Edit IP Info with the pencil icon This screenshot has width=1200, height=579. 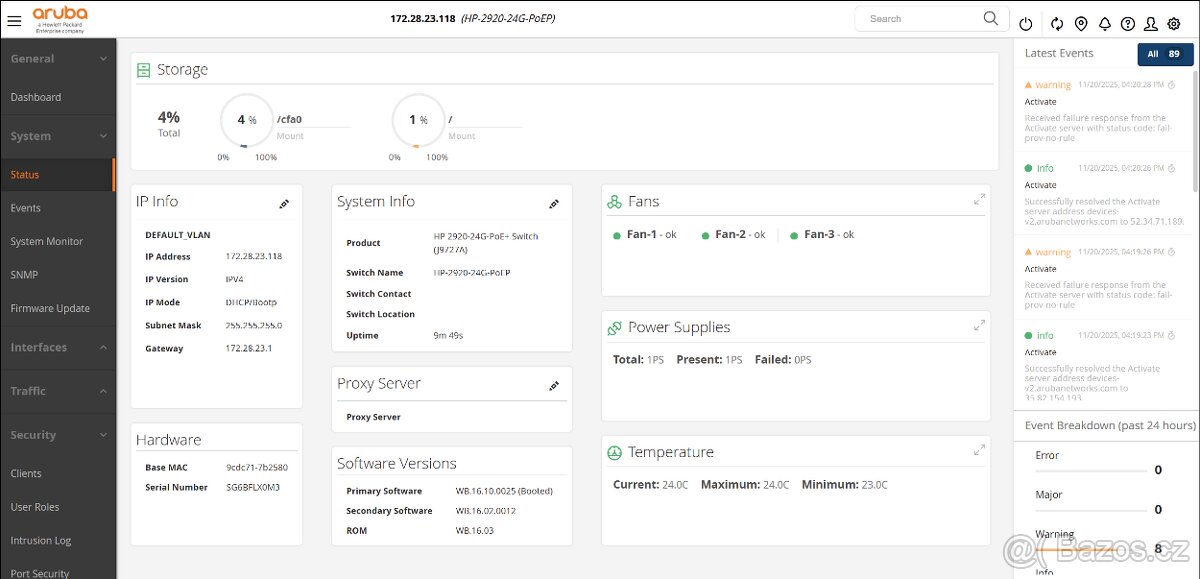pos(284,202)
